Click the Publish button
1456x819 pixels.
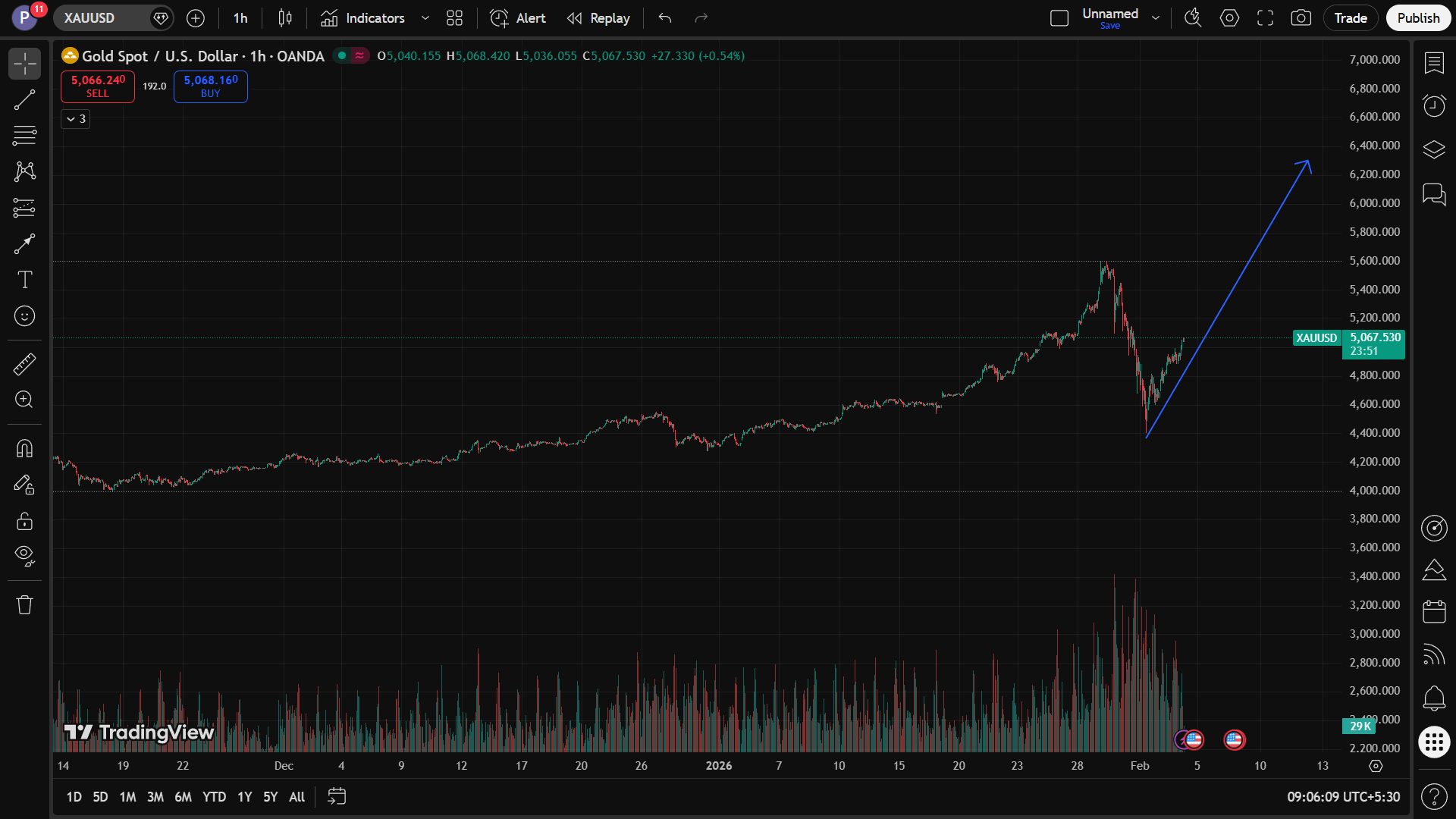[1417, 18]
